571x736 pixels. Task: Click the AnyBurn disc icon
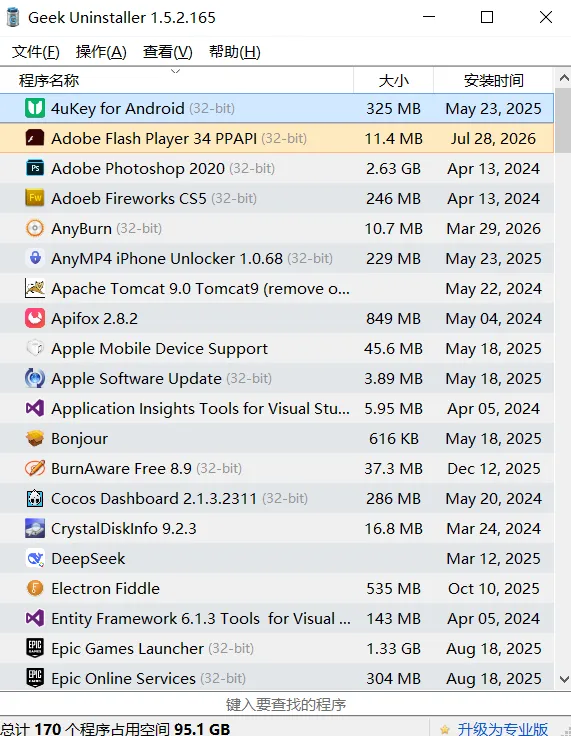pyautogui.click(x=35, y=228)
